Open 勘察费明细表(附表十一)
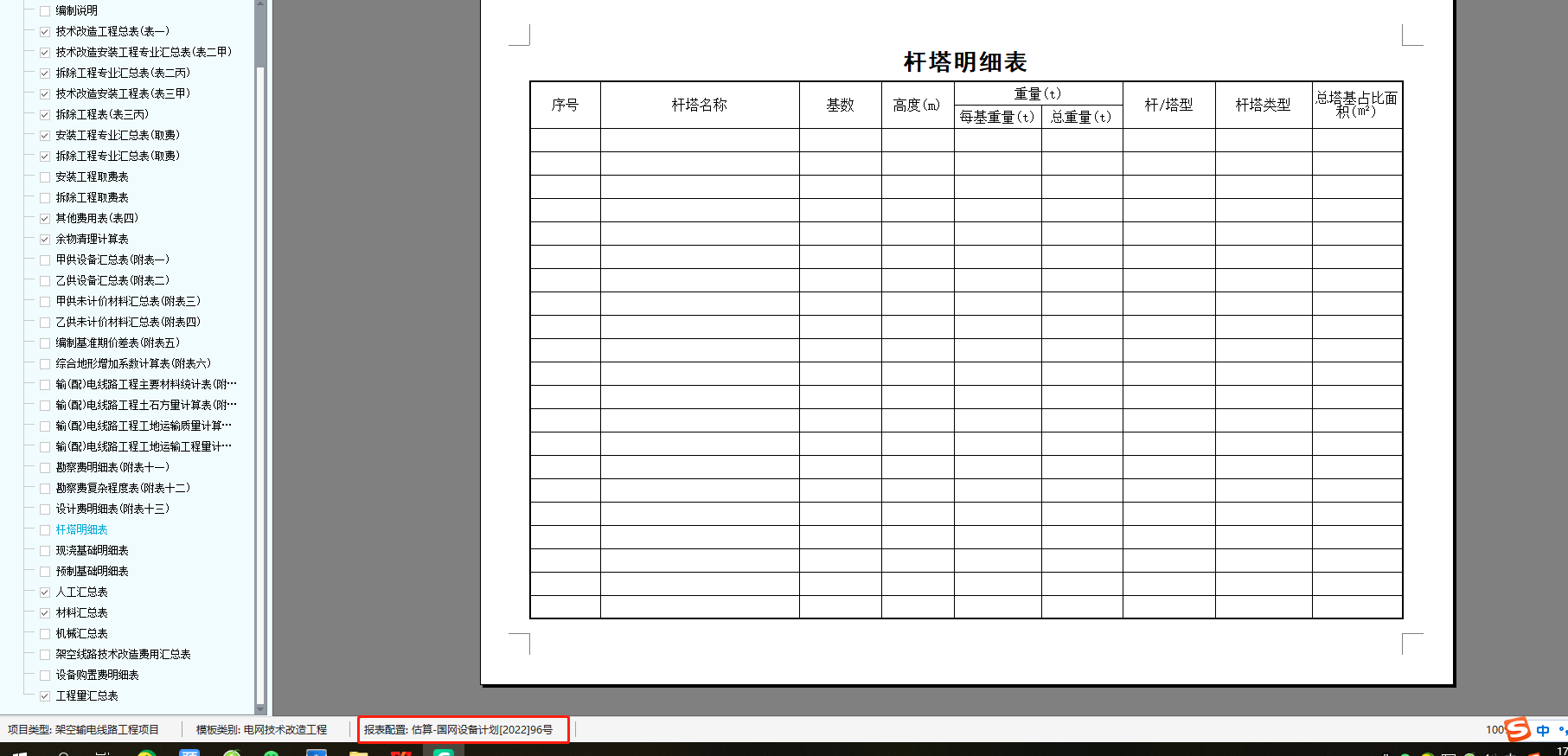The image size is (1568, 756). (x=112, y=467)
